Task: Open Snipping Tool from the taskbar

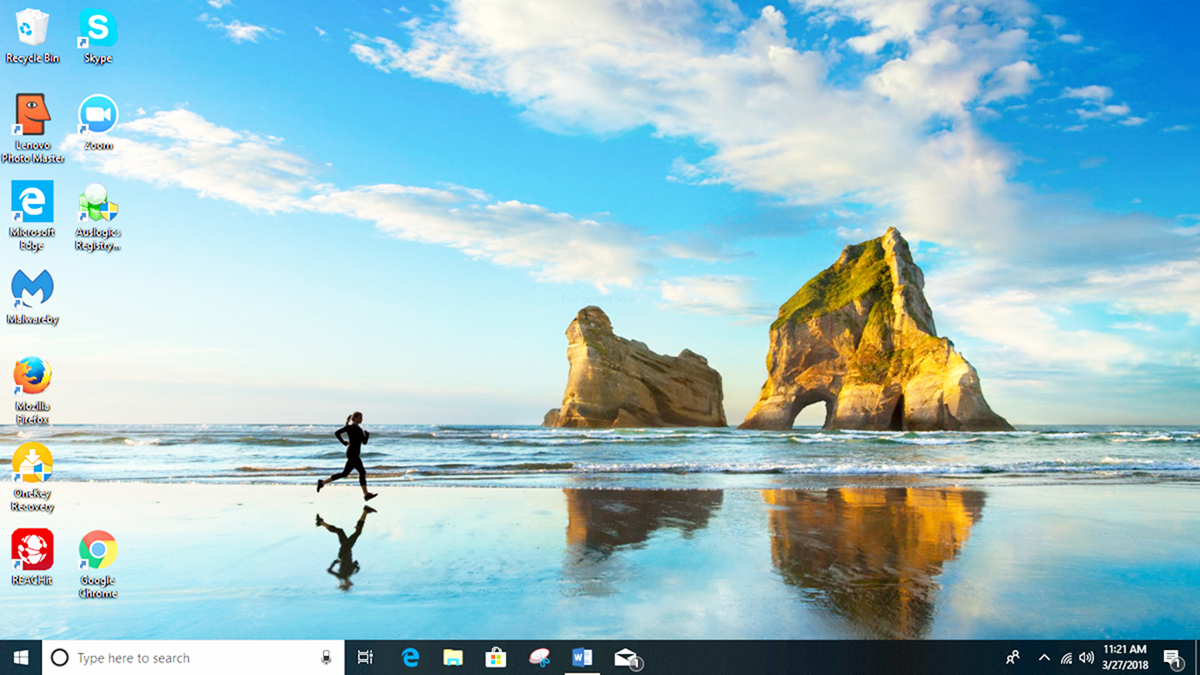Action: (x=539, y=657)
